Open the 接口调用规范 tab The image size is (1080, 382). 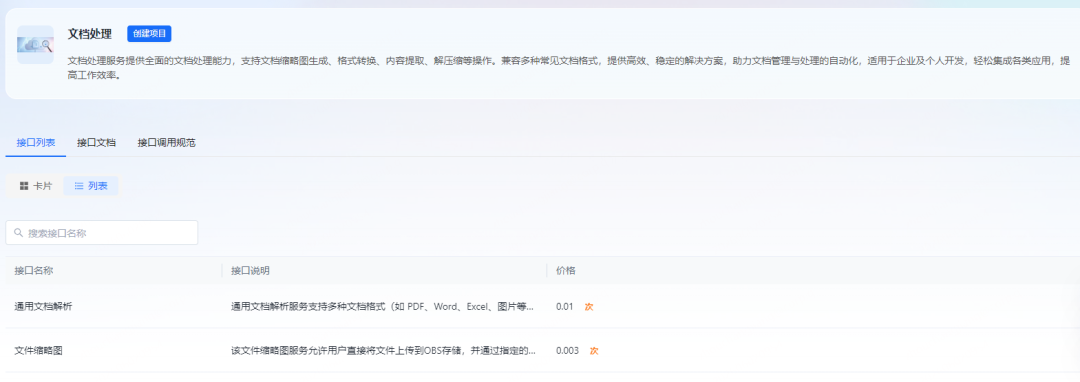[x=167, y=142]
